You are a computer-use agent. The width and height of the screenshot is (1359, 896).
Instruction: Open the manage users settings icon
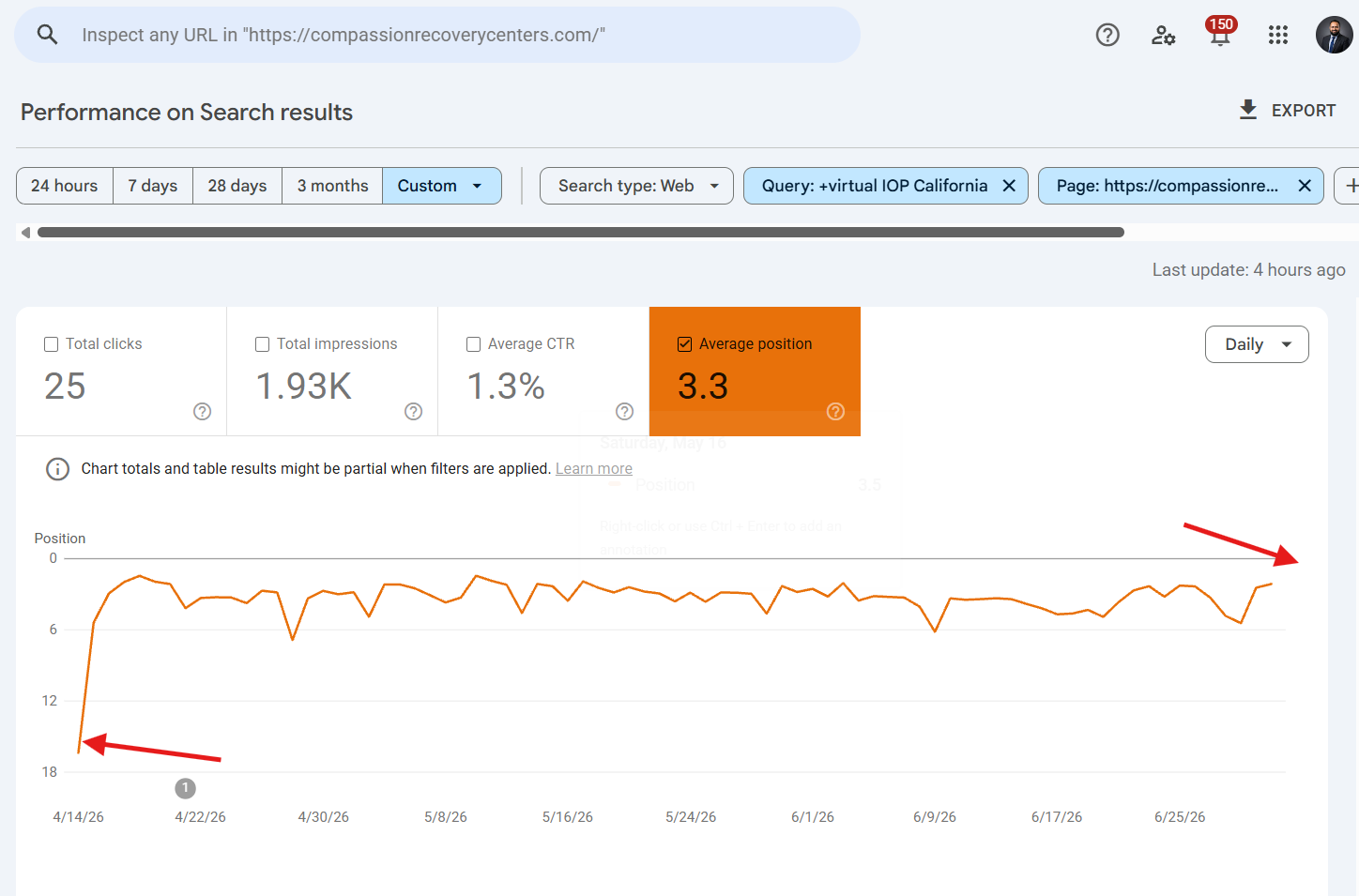1164,35
